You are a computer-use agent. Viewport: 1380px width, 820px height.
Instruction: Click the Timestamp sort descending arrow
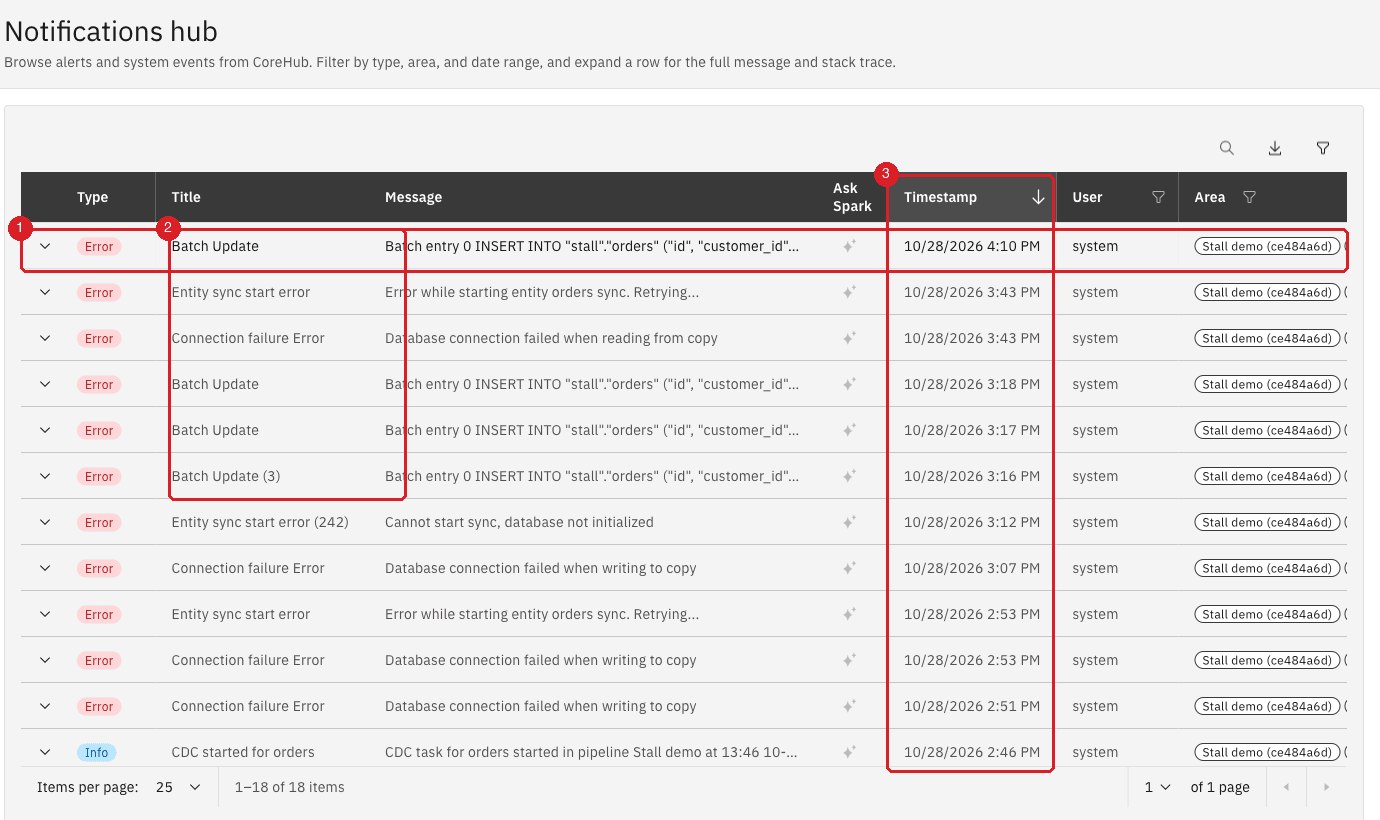1038,197
